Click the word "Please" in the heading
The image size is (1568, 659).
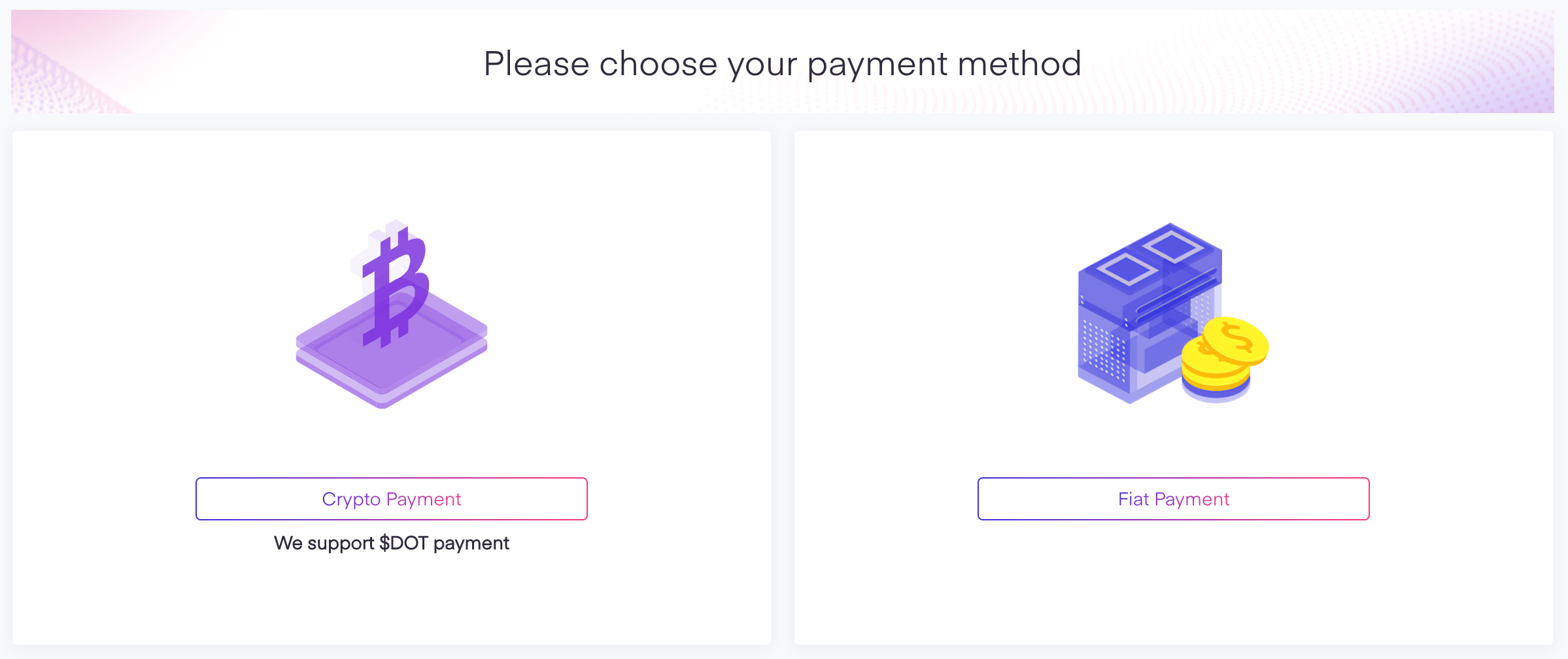point(536,64)
